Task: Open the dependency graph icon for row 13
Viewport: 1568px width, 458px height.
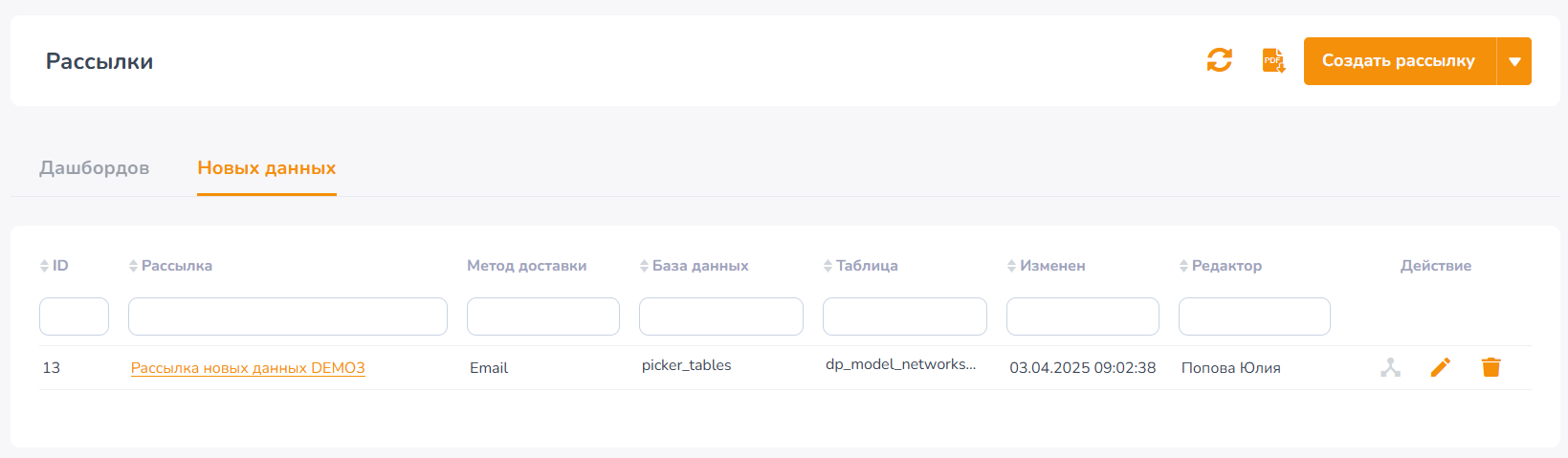Action: [x=1390, y=367]
